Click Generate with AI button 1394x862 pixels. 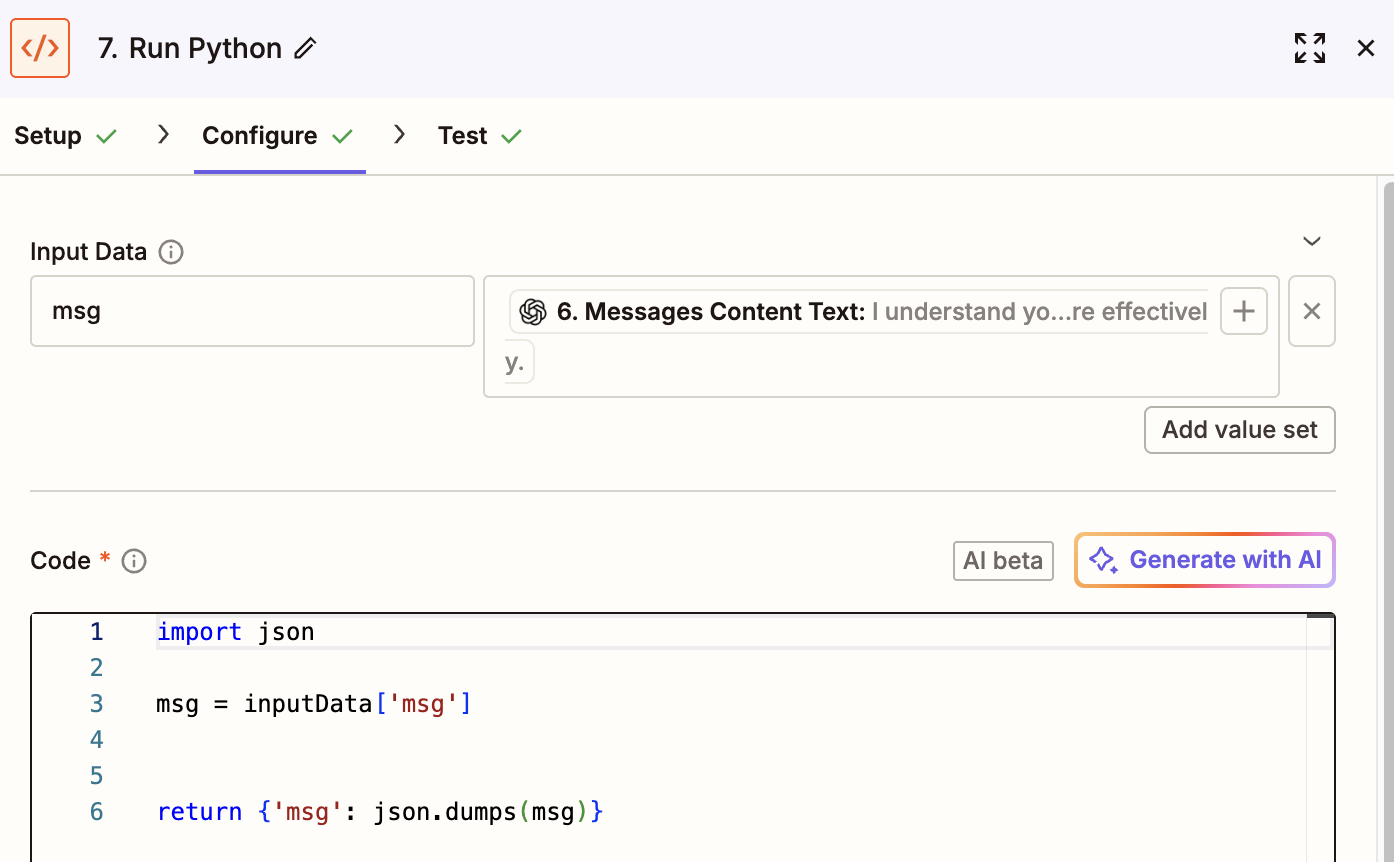point(1204,560)
